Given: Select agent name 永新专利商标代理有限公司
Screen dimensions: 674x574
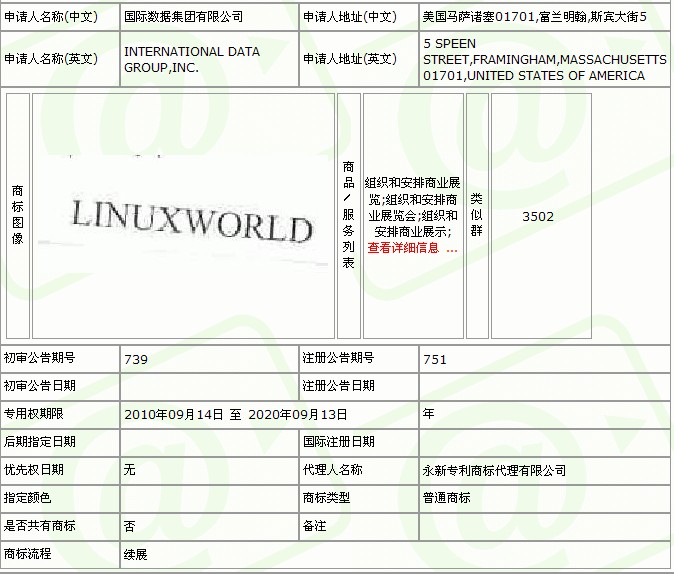Looking at the screenshot, I should click(494, 470).
